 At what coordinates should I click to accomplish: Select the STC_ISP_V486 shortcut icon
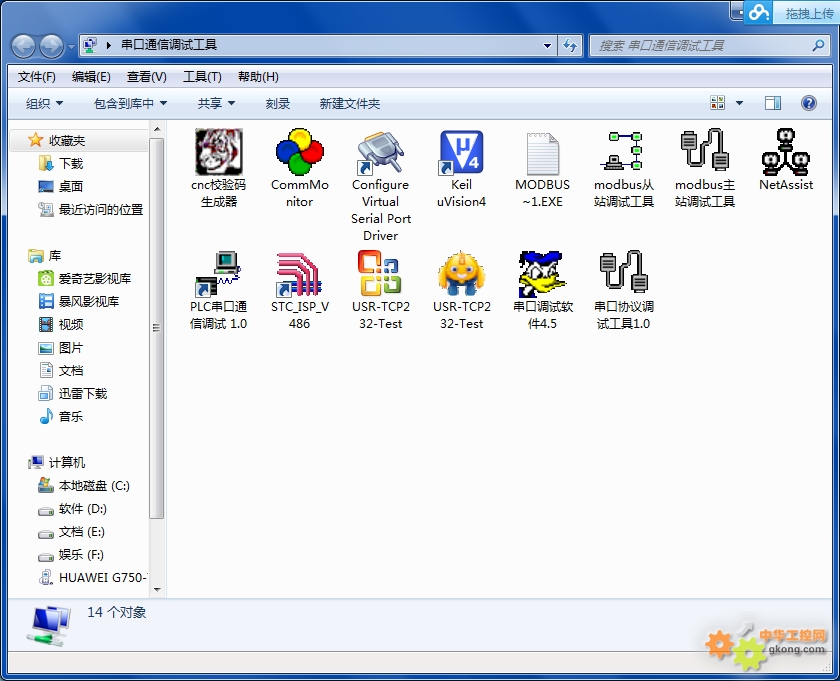(x=299, y=274)
